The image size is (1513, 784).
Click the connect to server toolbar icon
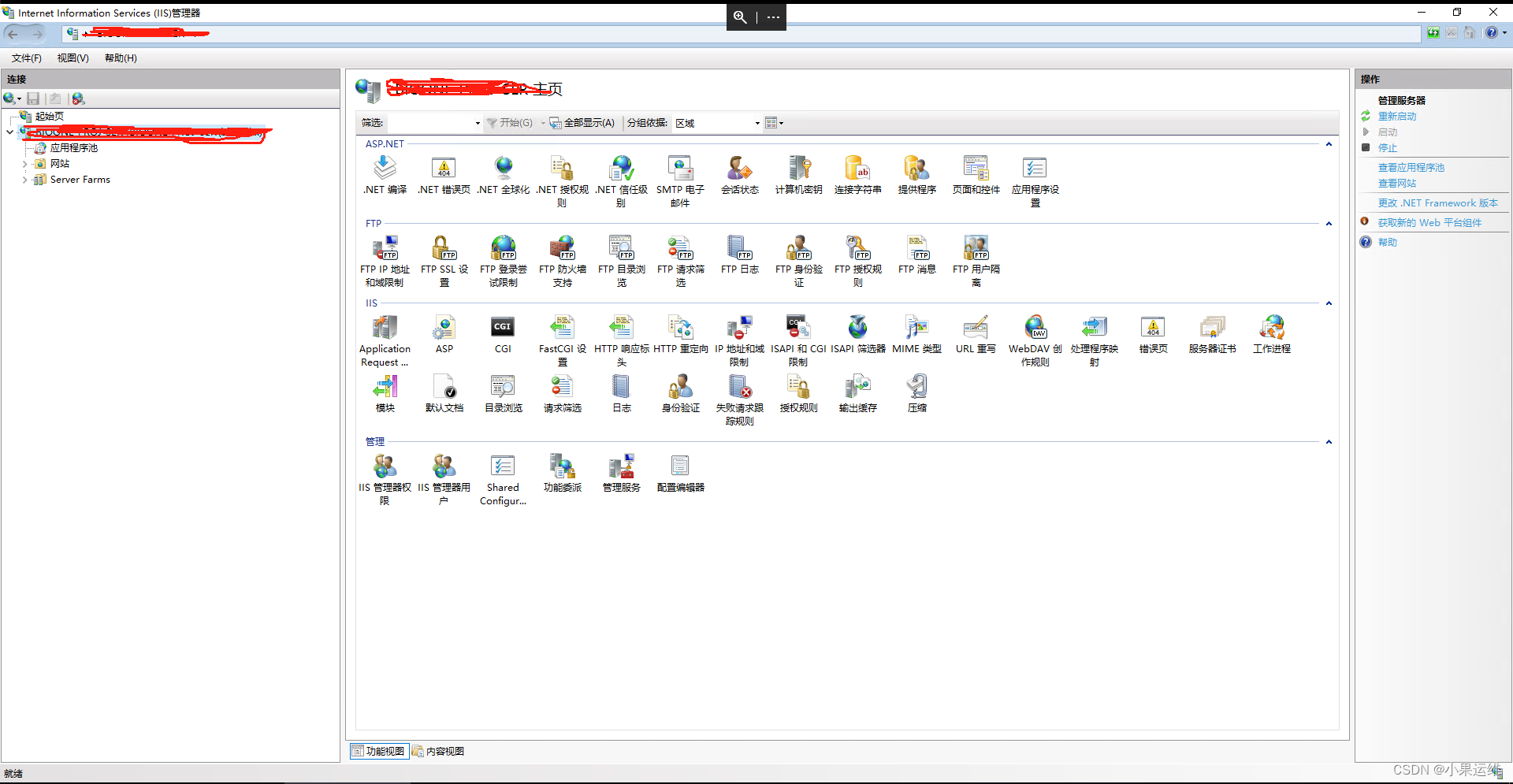click(x=11, y=98)
